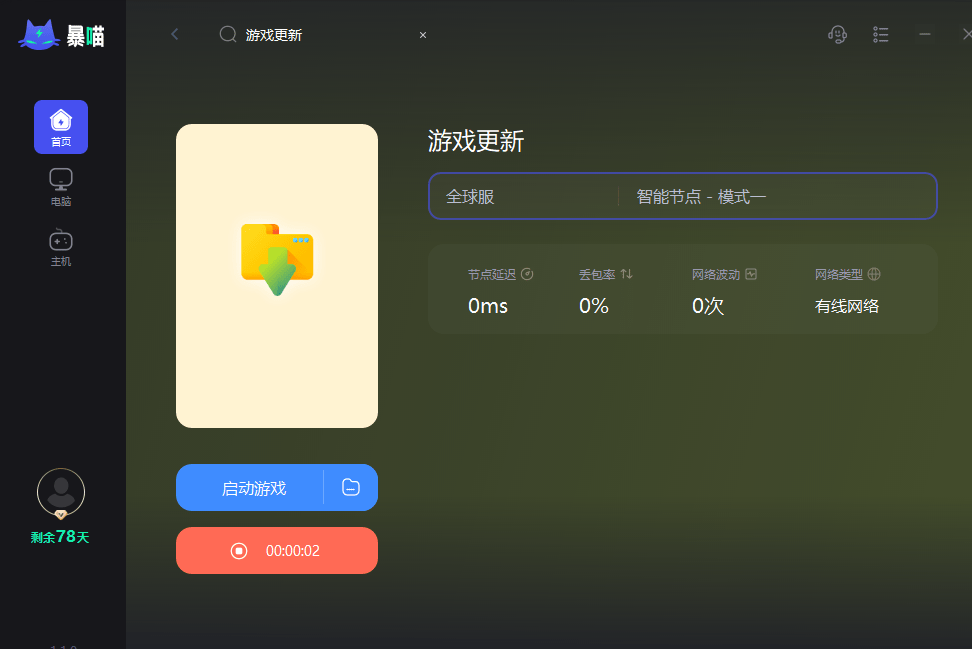
Task: Open the settings list menu icon
Action: point(881,34)
